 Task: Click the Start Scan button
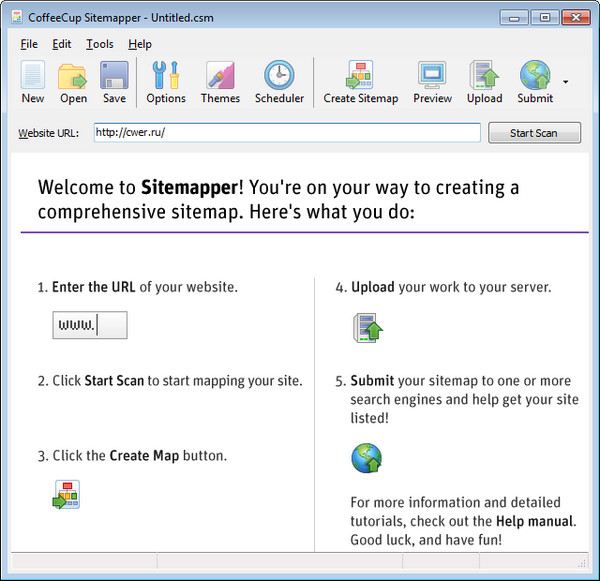[x=534, y=133]
